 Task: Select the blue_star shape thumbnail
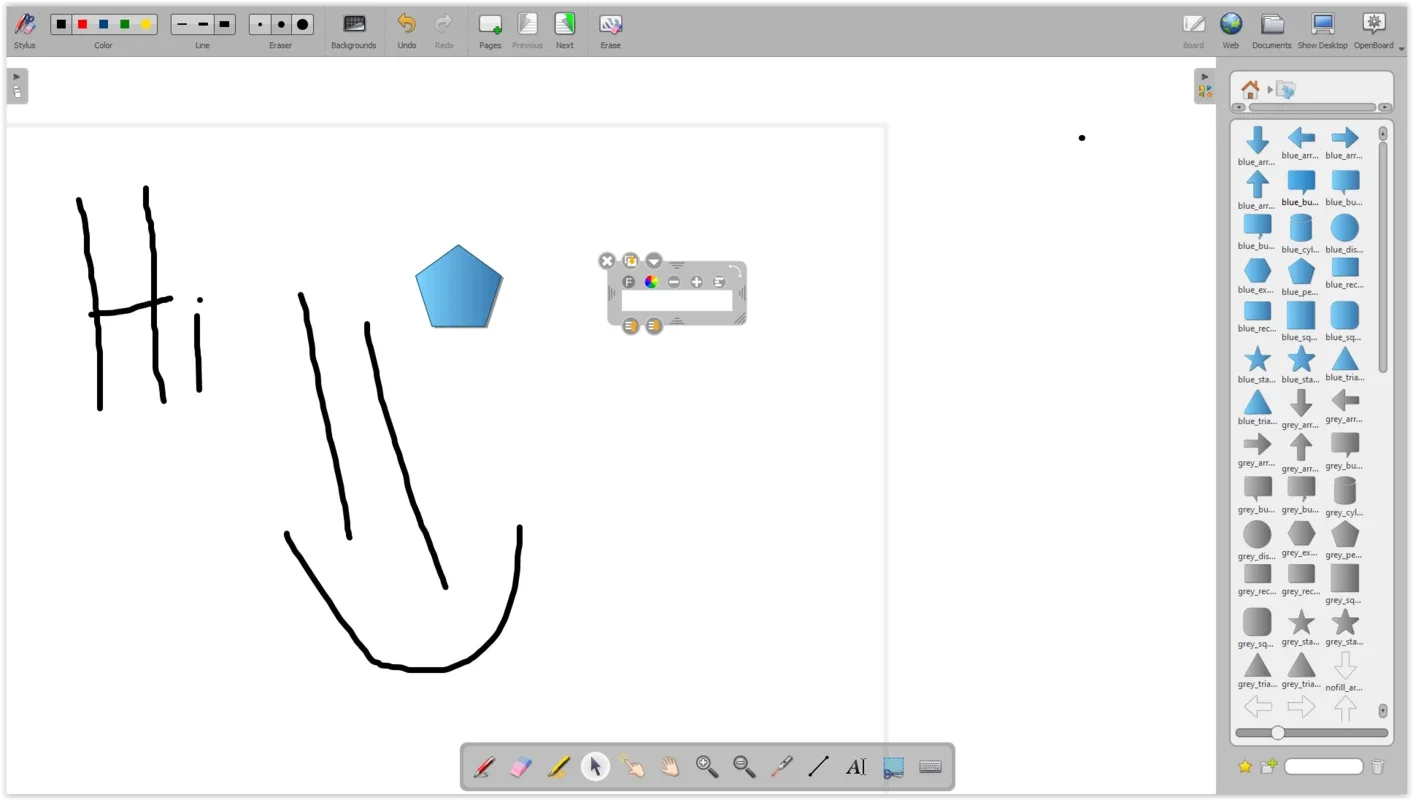(x=1256, y=361)
